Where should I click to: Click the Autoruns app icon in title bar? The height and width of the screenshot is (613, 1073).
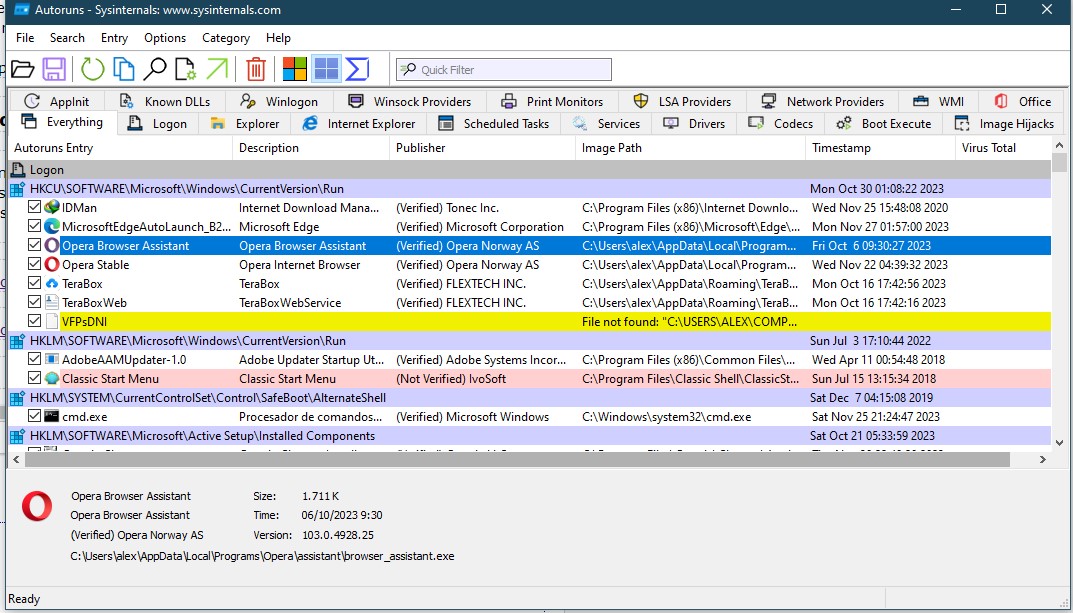click(x=22, y=10)
